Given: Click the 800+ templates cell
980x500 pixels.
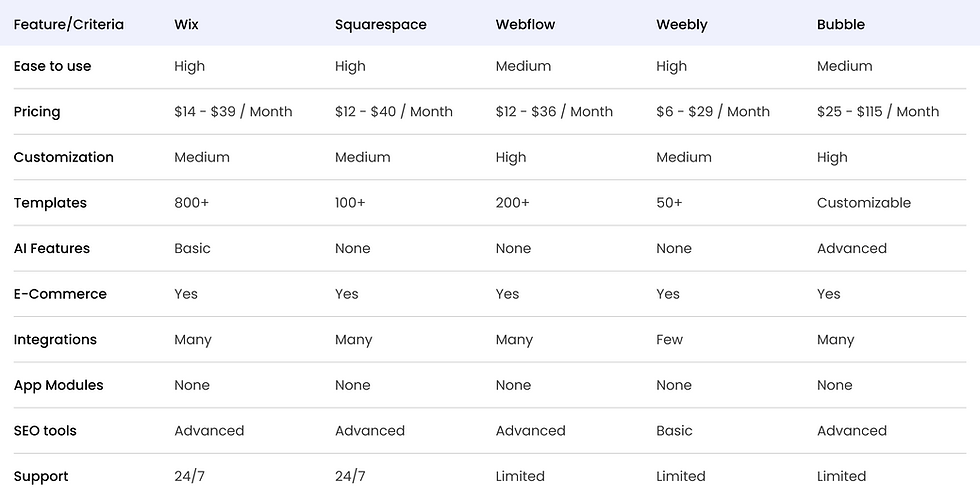Looking at the screenshot, I should click(192, 202).
